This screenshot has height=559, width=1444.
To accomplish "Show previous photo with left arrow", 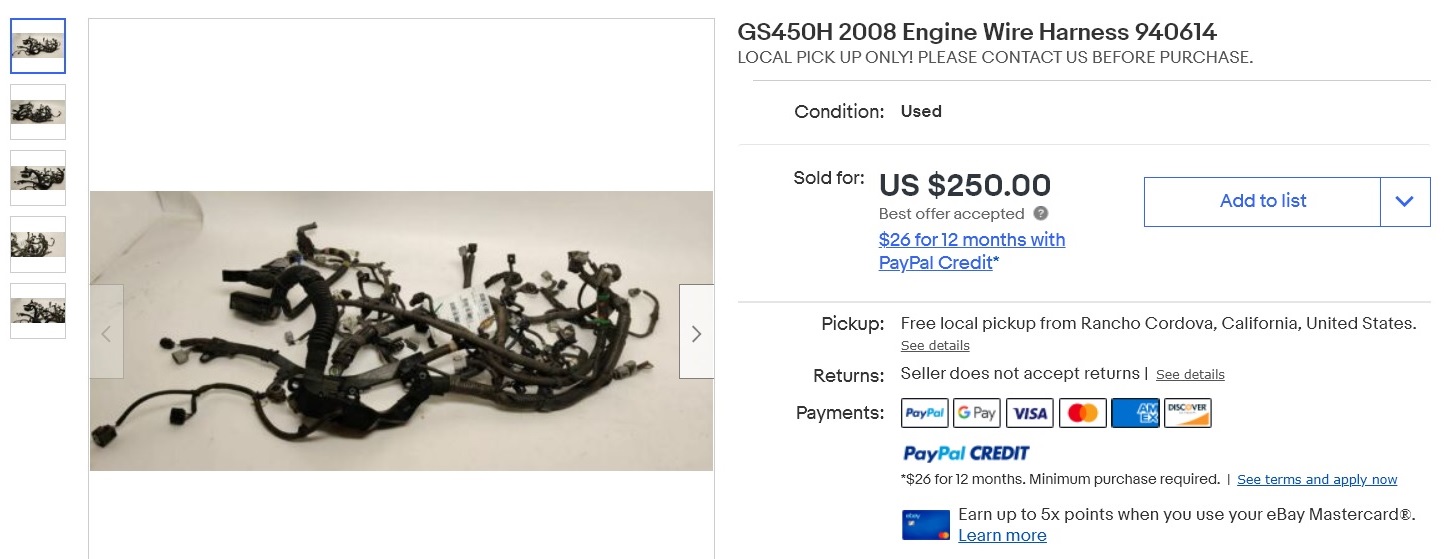I will pos(107,332).
